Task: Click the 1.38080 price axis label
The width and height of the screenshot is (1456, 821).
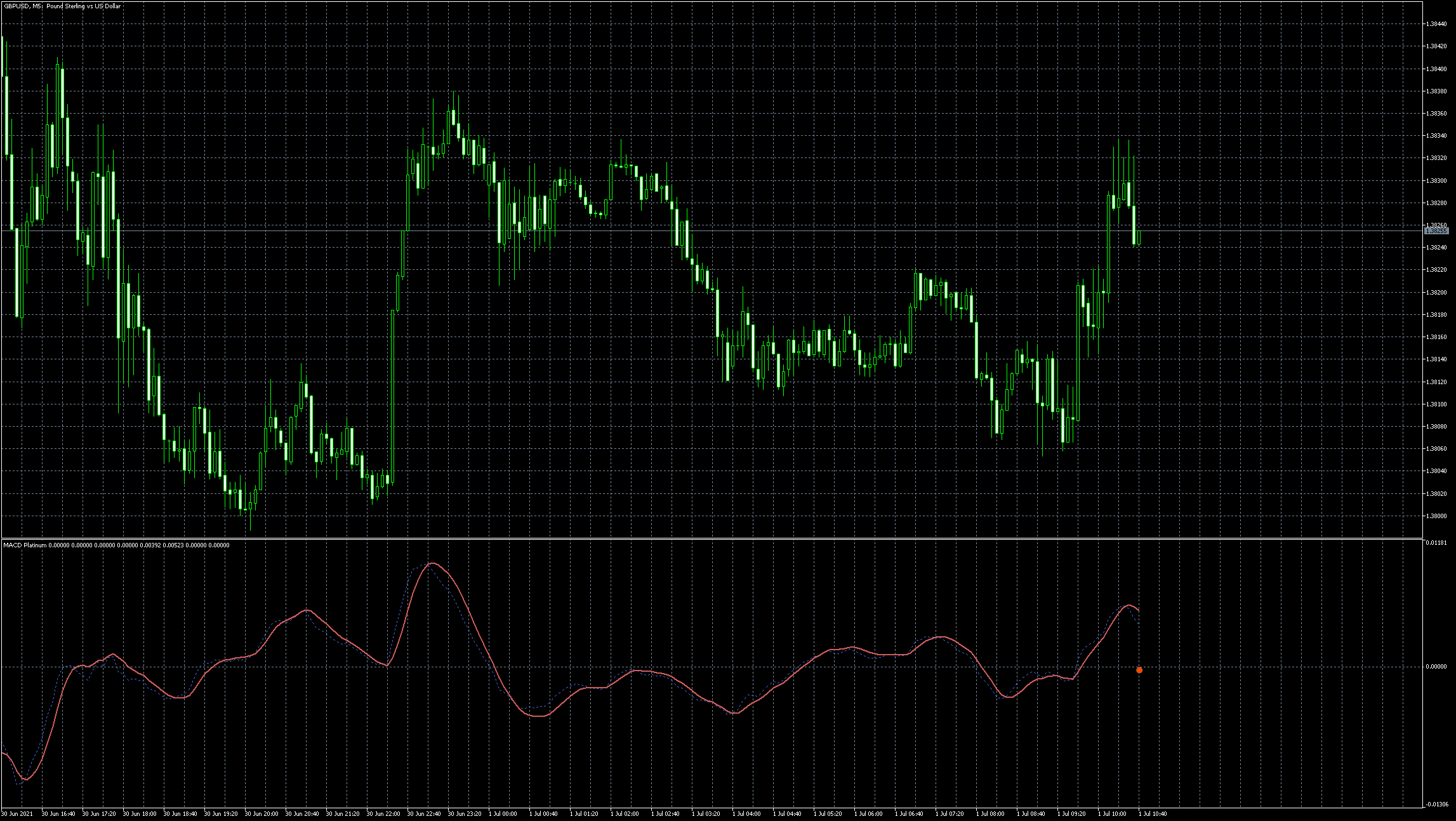Action: pyautogui.click(x=1436, y=427)
